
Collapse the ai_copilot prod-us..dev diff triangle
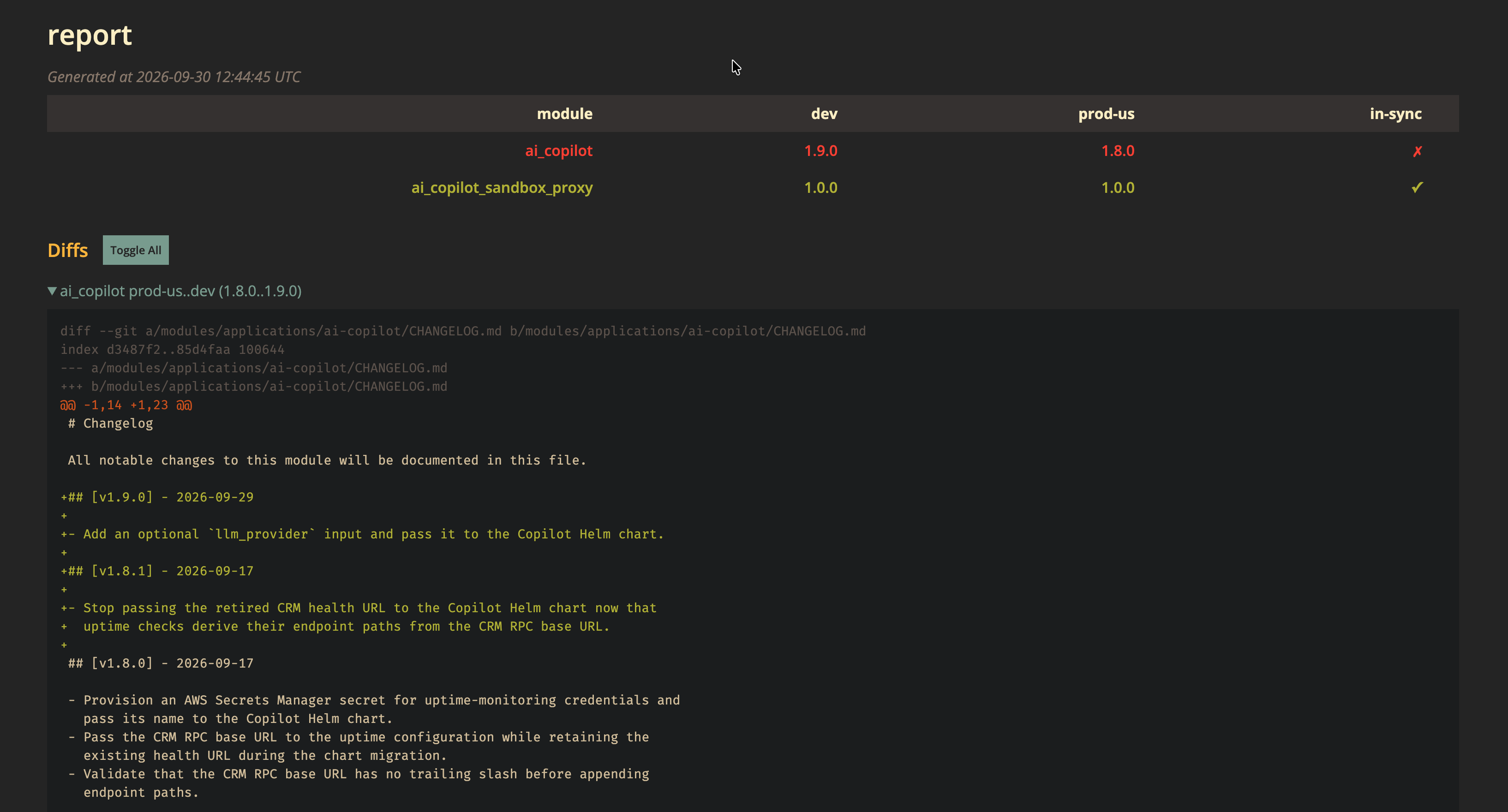[x=52, y=291]
